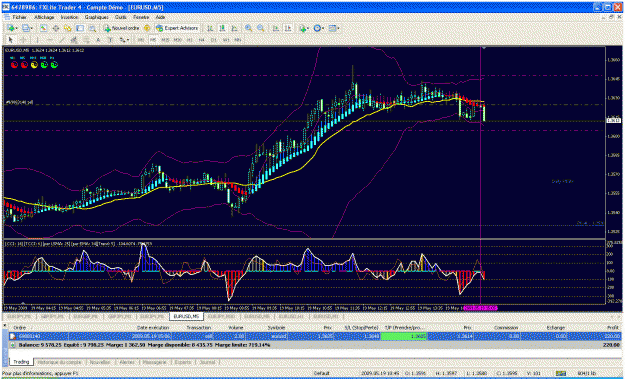Expand the Indicators dropdown arrow
The height and width of the screenshot is (379, 625).
309,28
